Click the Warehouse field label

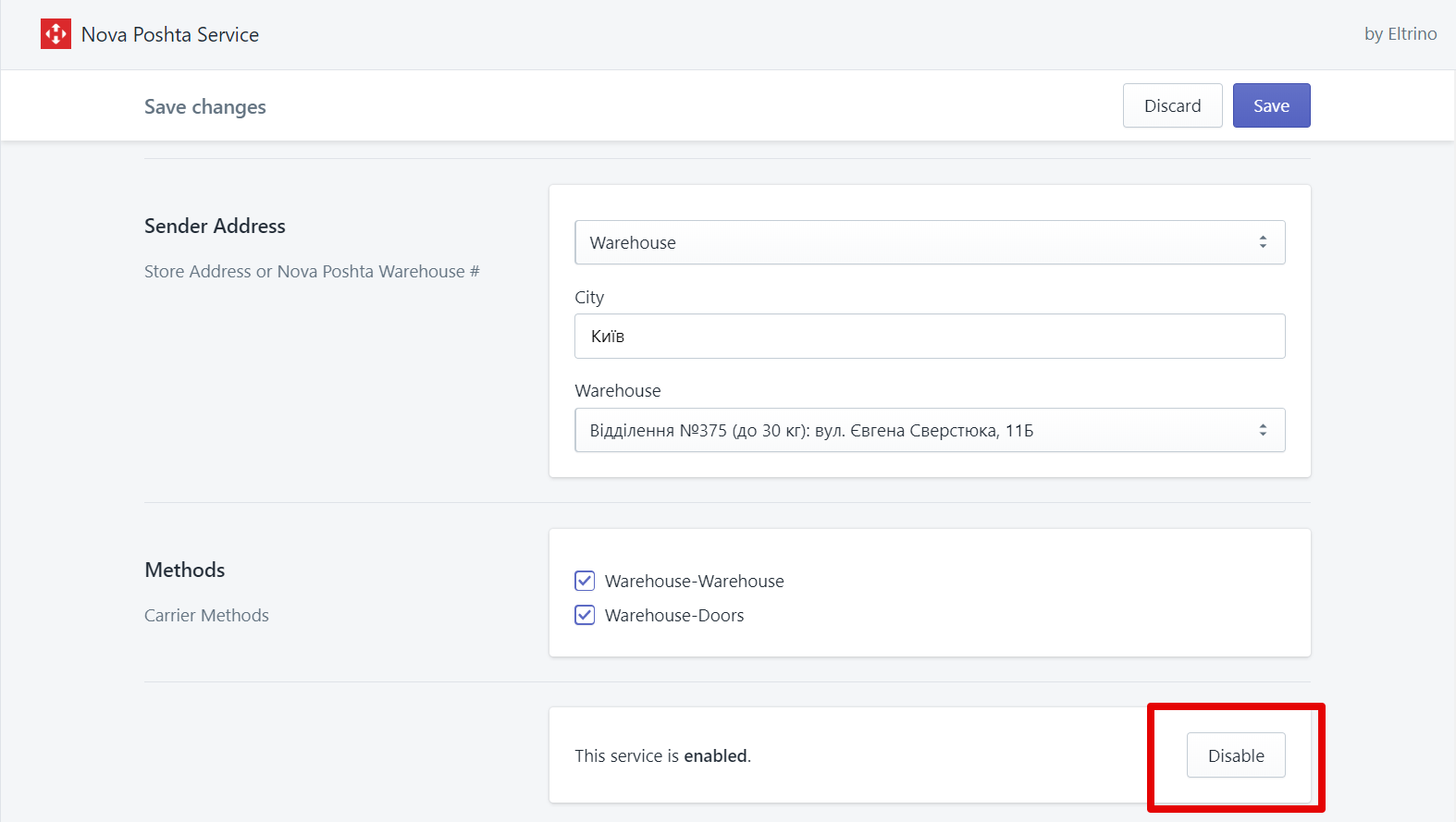[x=618, y=390]
